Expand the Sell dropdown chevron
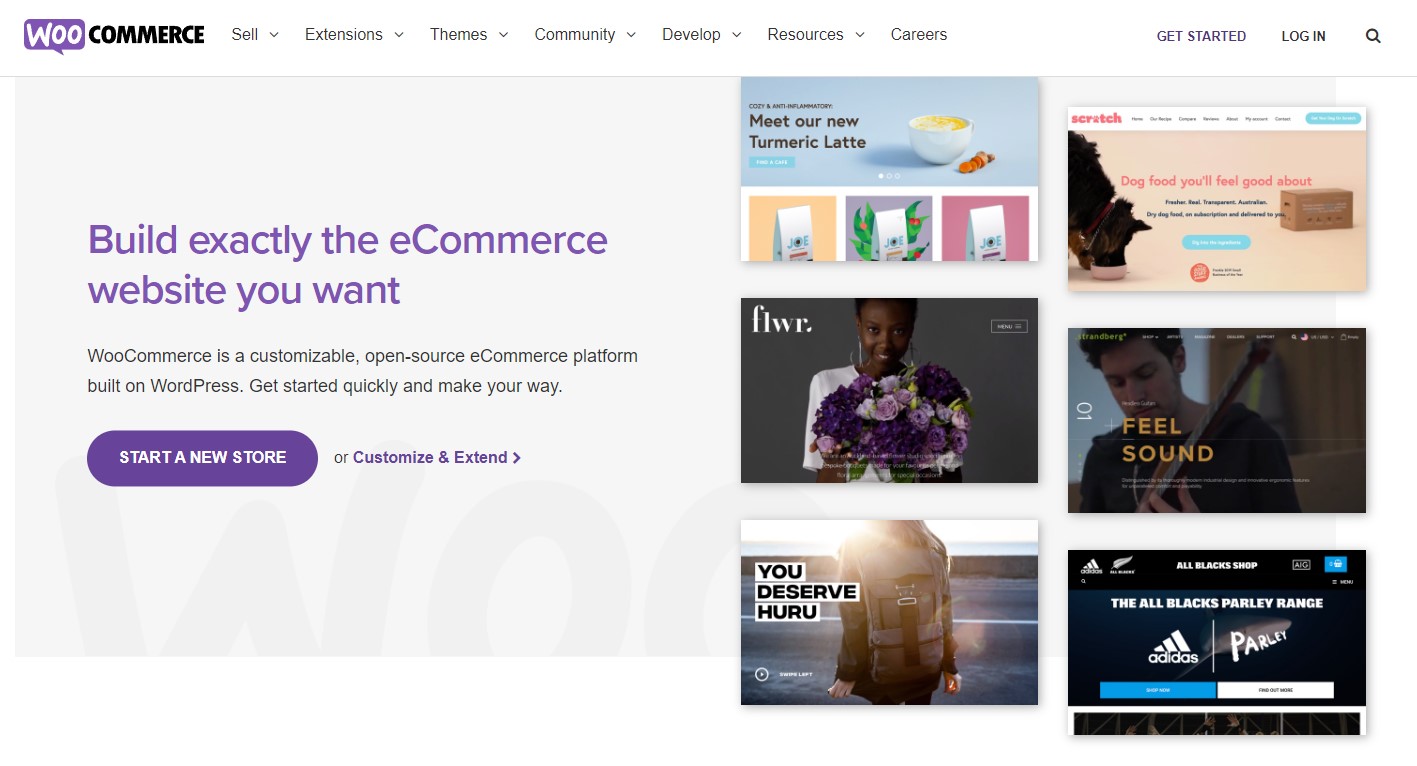 274,35
